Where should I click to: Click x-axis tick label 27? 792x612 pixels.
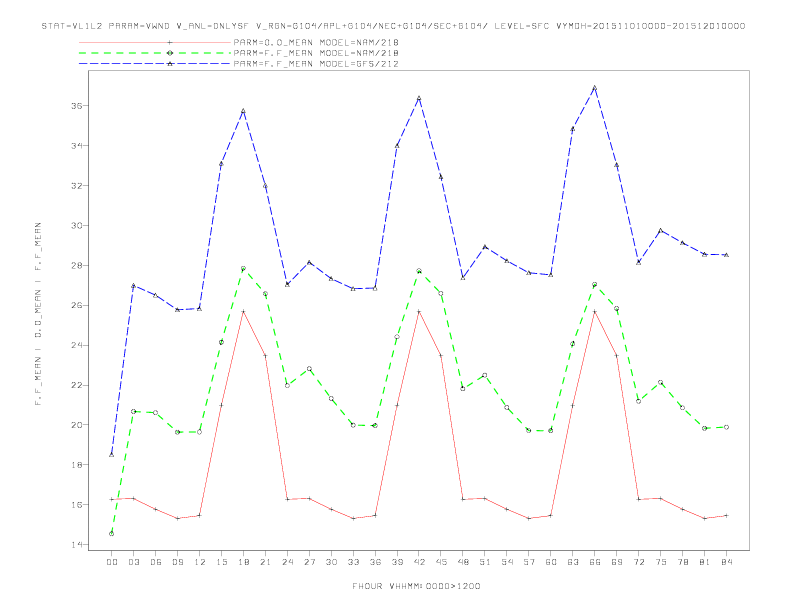pyautogui.click(x=309, y=562)
